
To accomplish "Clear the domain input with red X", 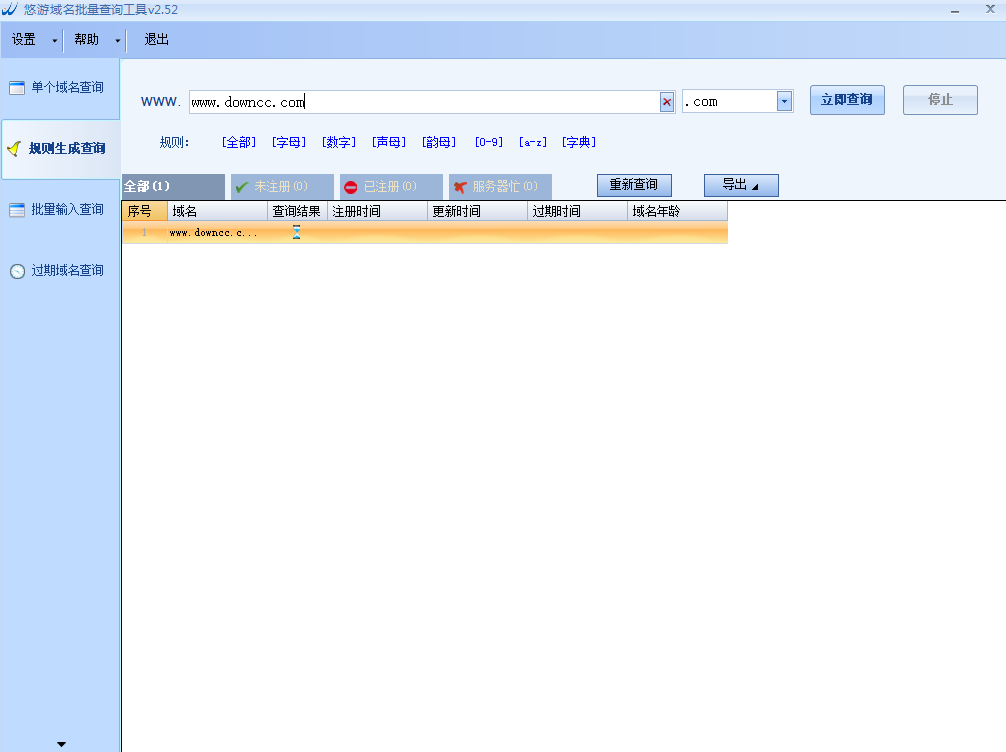I will 667,101.
